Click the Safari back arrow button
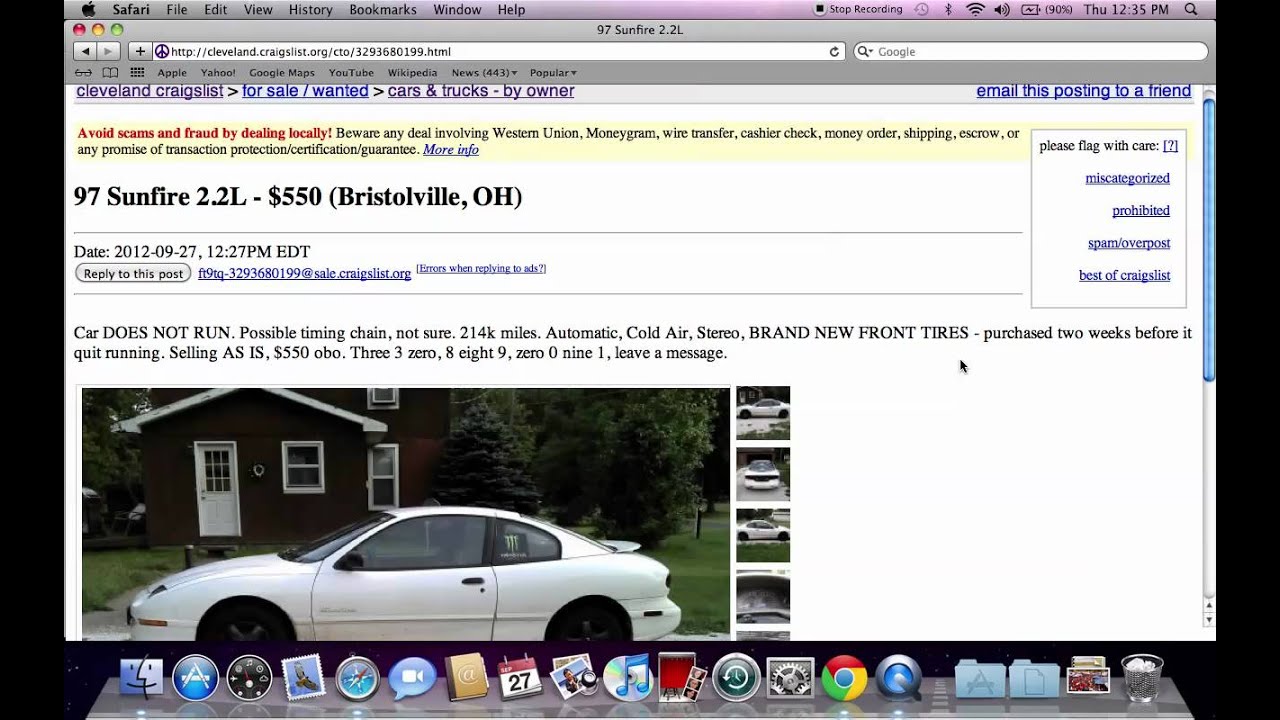1280x720 pixels. pos(85,51)
